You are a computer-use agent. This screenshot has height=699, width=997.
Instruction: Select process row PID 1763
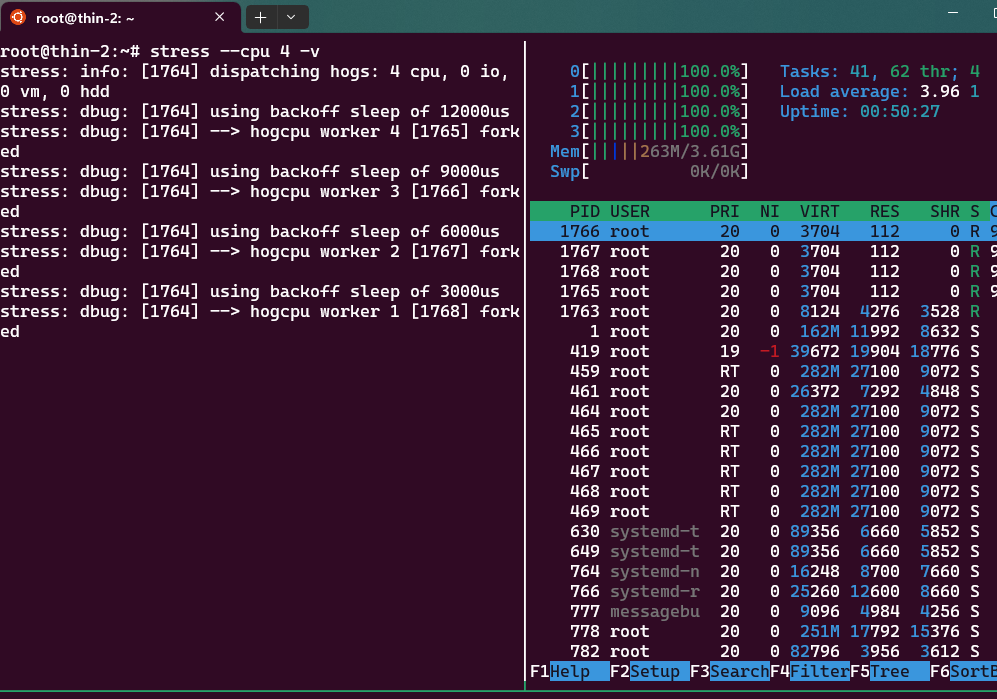[763, 312]
